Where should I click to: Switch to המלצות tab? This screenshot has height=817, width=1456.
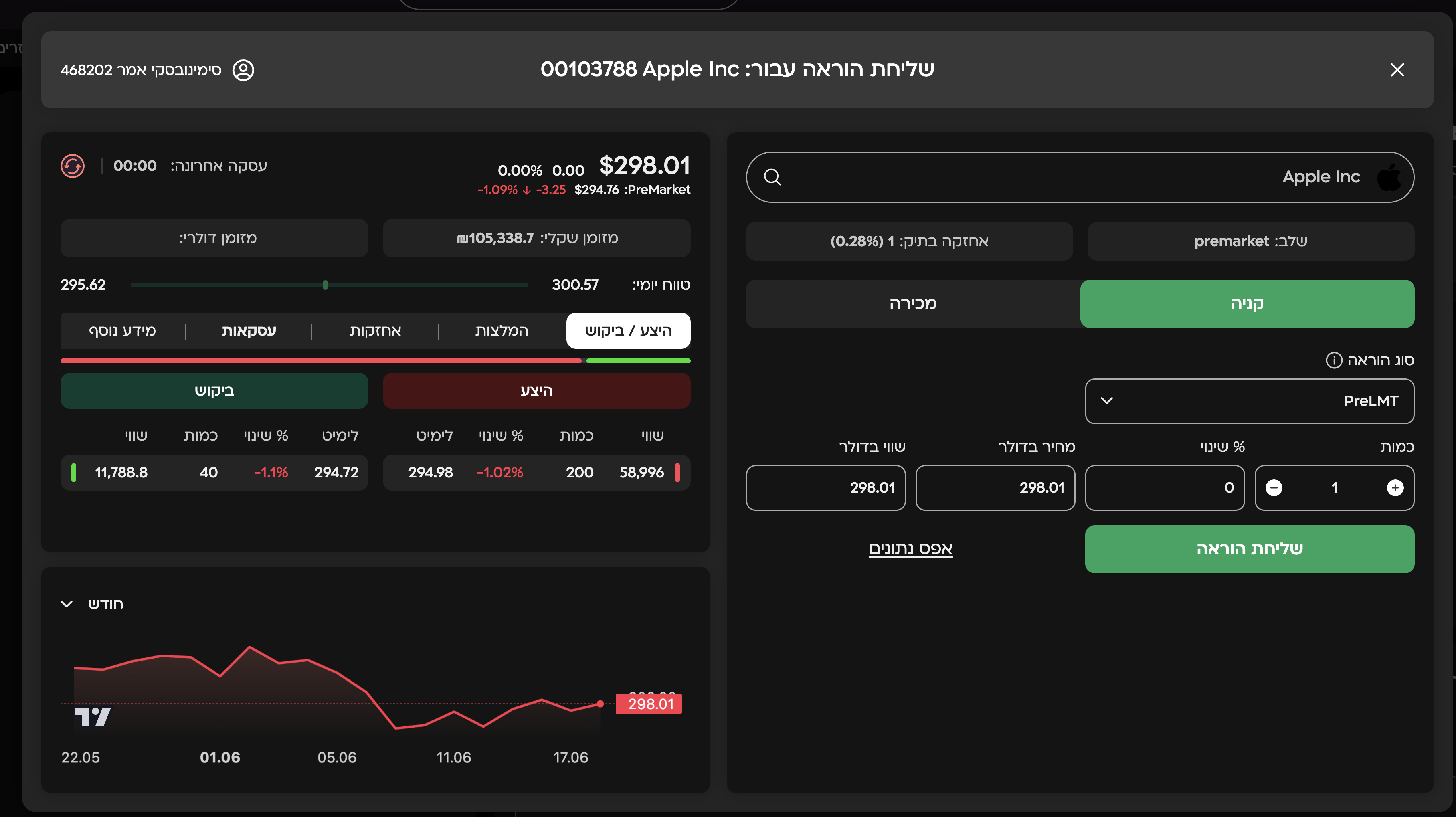click(x=502, y=331)
